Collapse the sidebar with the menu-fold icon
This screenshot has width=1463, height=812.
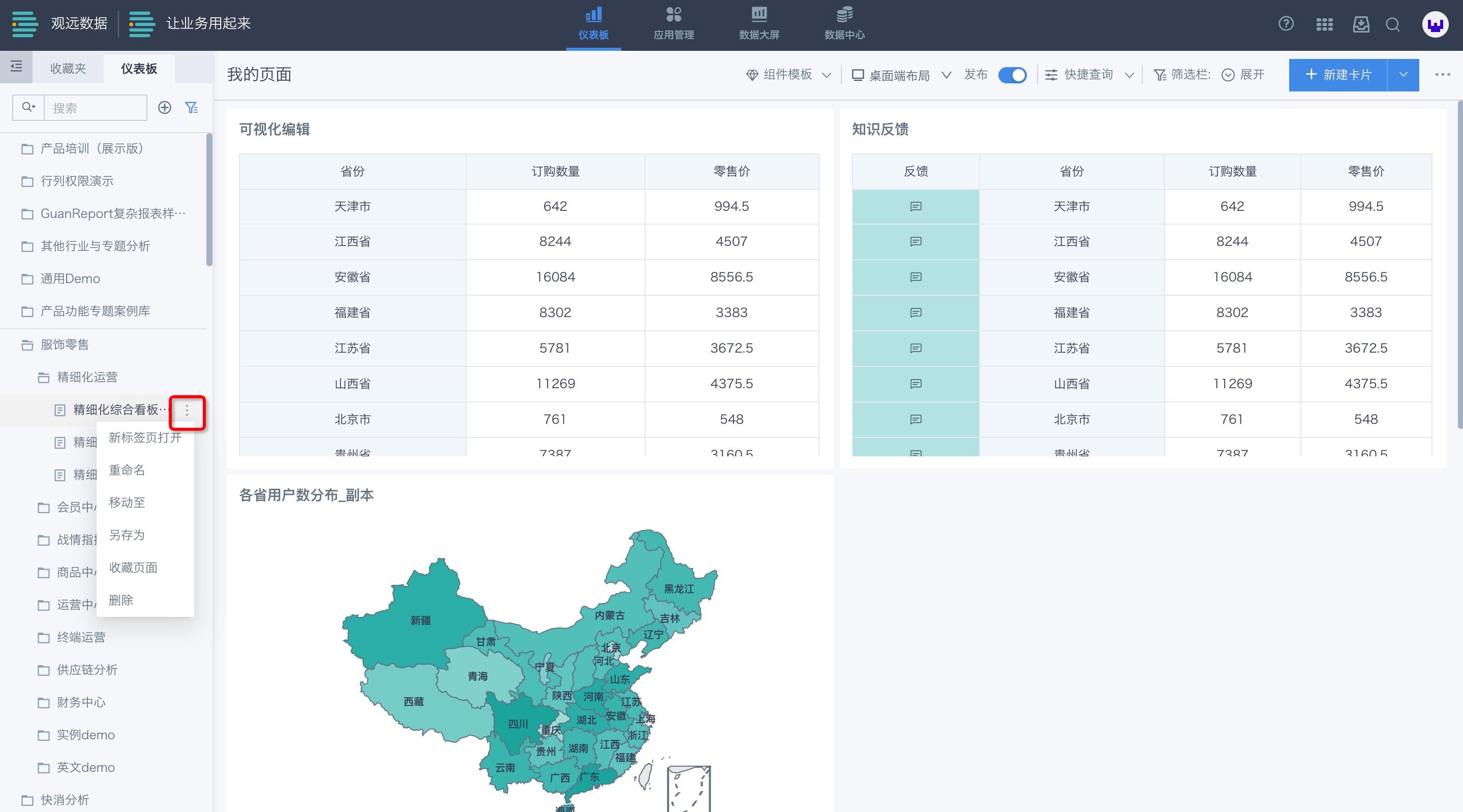click(x=16, y=67)
